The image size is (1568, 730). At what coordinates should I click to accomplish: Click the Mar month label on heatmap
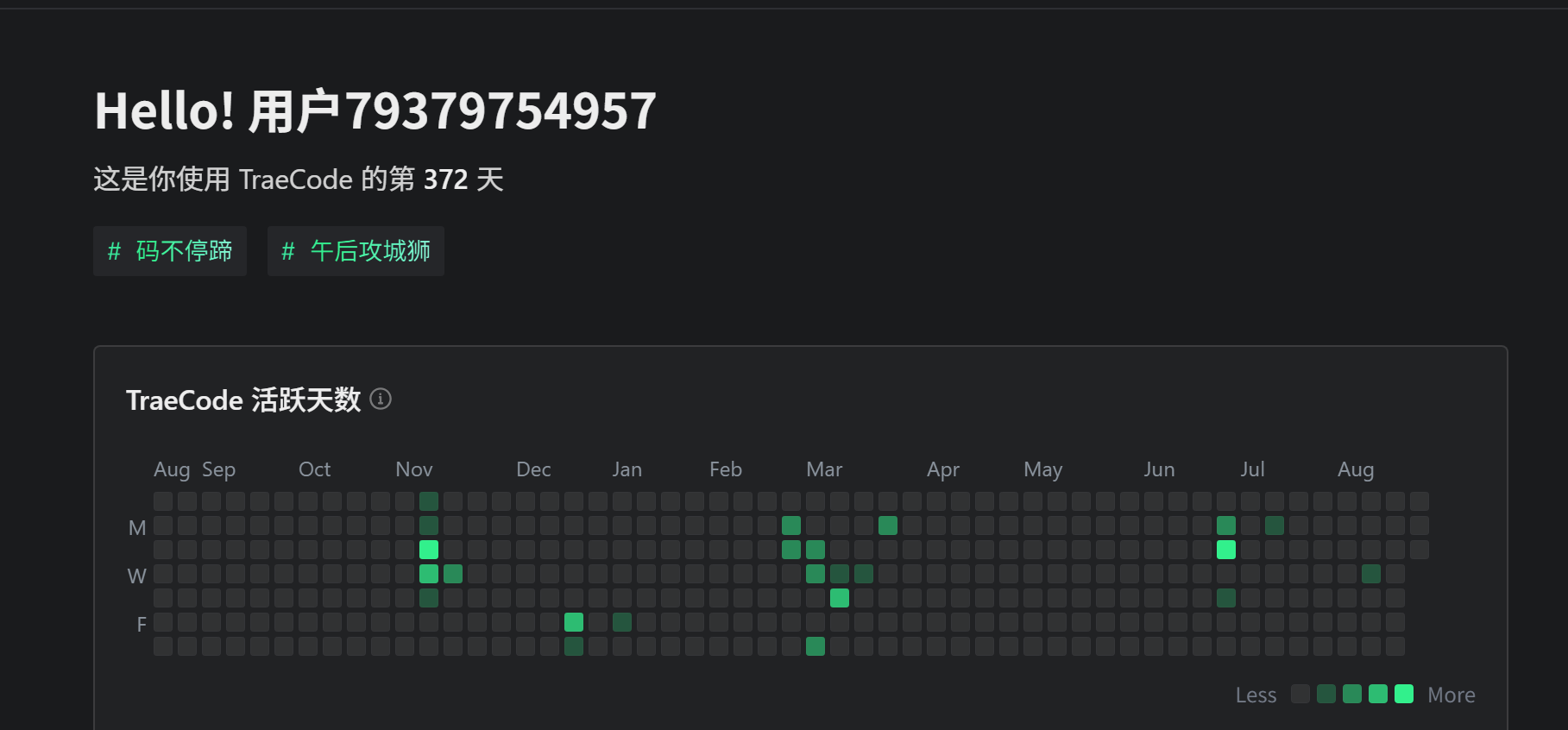824,469
